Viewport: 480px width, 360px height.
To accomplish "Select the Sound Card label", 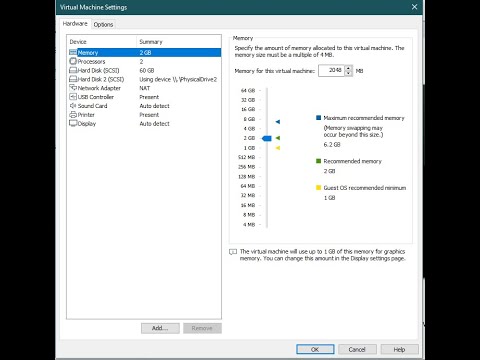I will (92, 106).
